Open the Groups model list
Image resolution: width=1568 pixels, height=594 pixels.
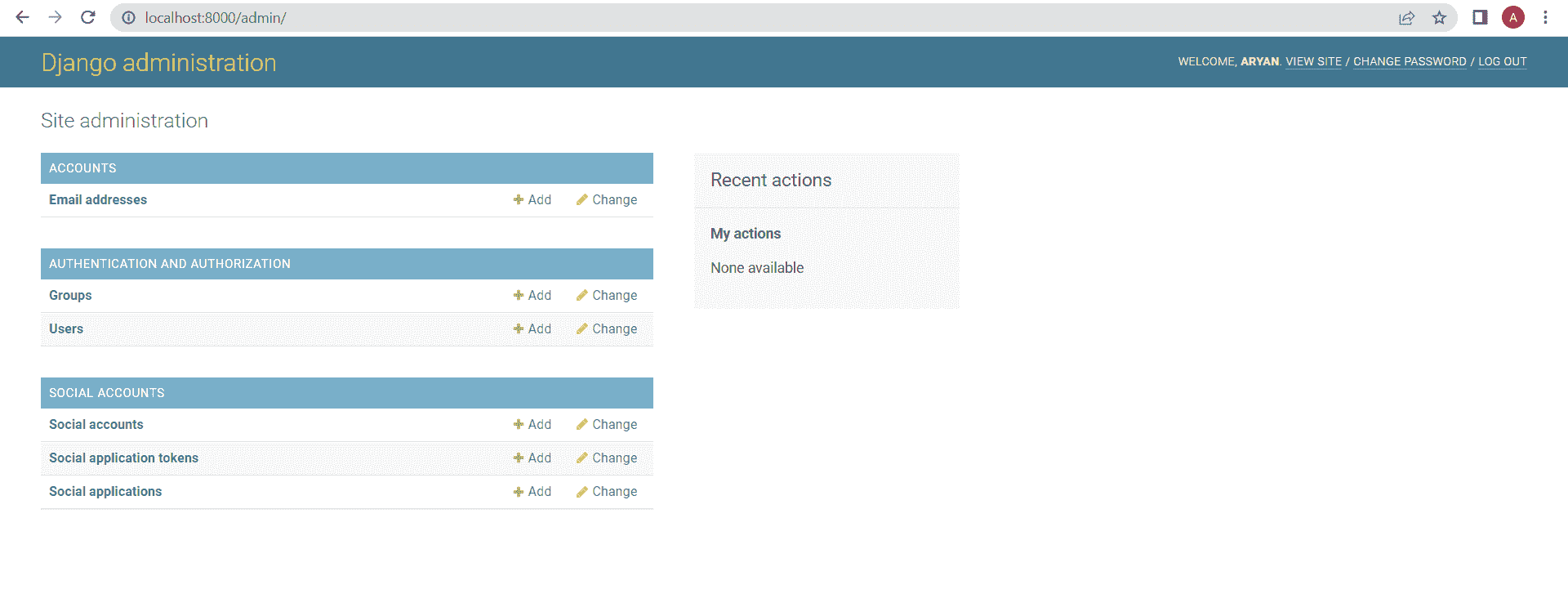(x=70, y=295)
